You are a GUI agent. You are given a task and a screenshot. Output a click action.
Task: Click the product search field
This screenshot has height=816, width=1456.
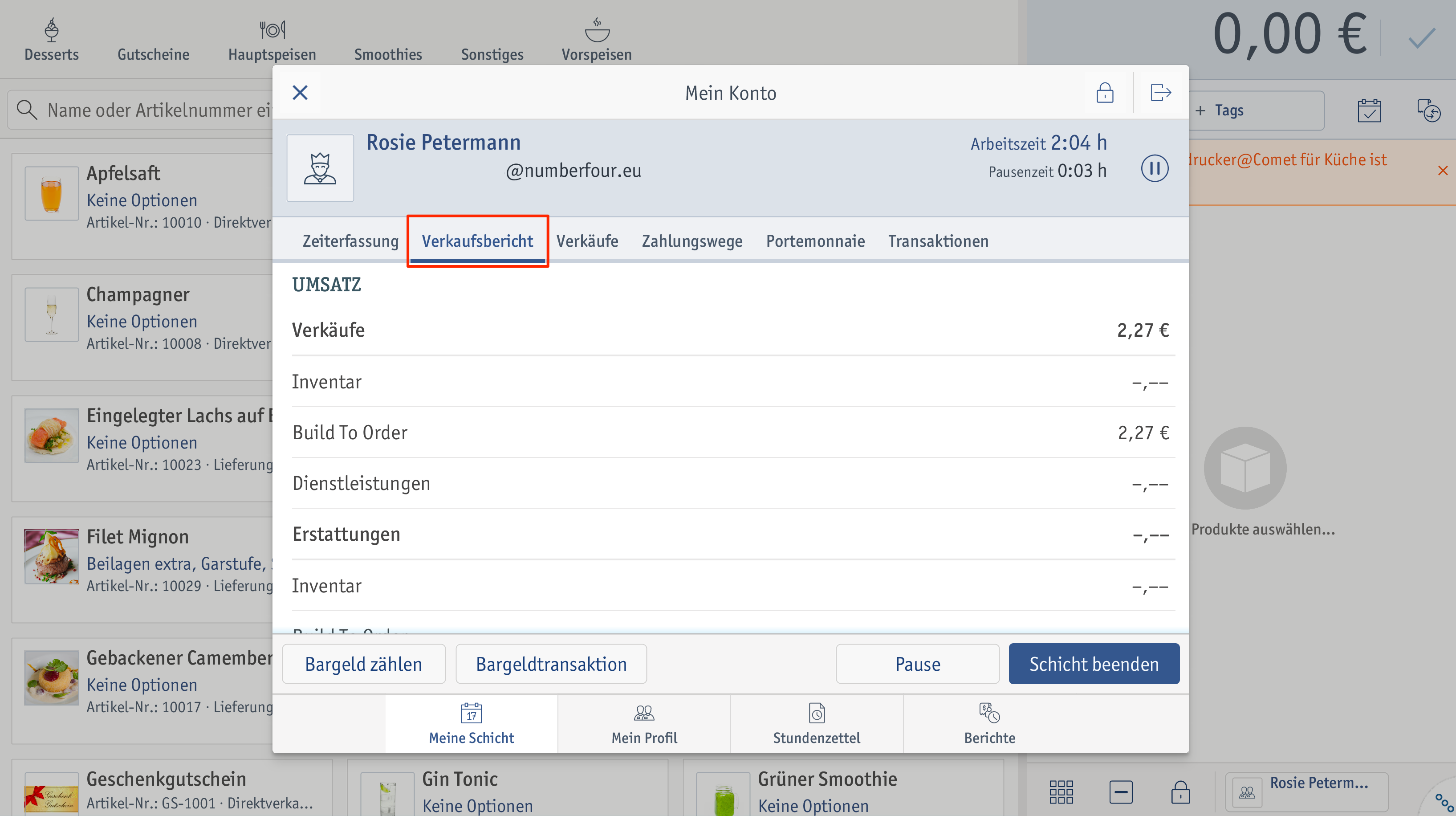(x=140, y=110)
